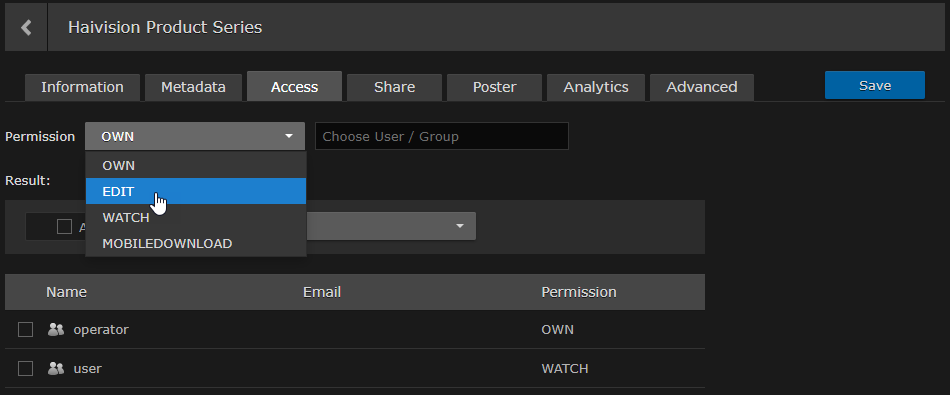
Task: Choose MOBILEDOWNLOAD from the permission list
Action: pyautogui.click(x=196, y=244)
